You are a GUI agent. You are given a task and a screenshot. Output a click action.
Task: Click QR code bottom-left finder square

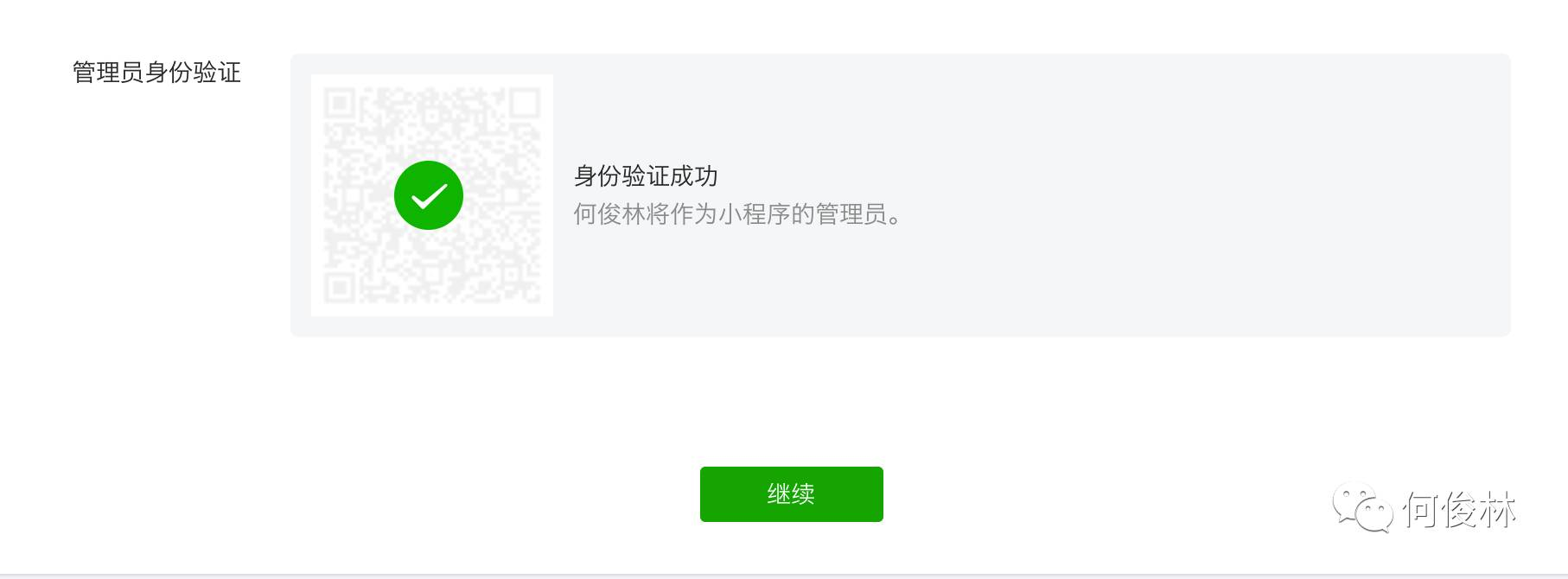tap(340, 288)
